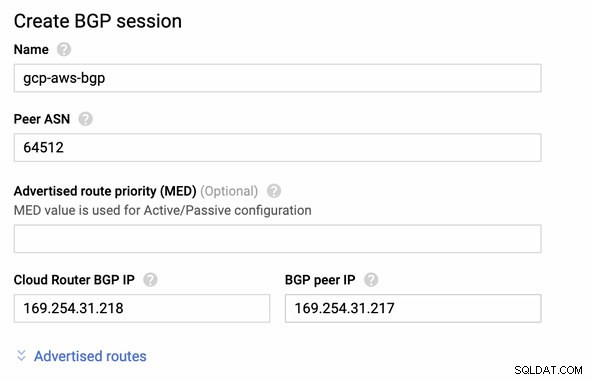Click help icon beside Advertised route priority
The height and width of the screenshot is (380, 592).
[274, 191]
